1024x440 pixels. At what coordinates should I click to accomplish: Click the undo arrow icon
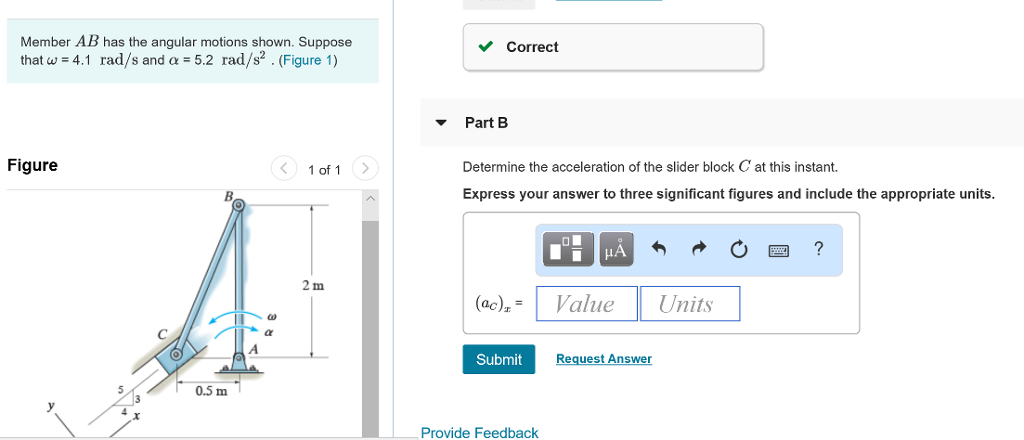659,249
